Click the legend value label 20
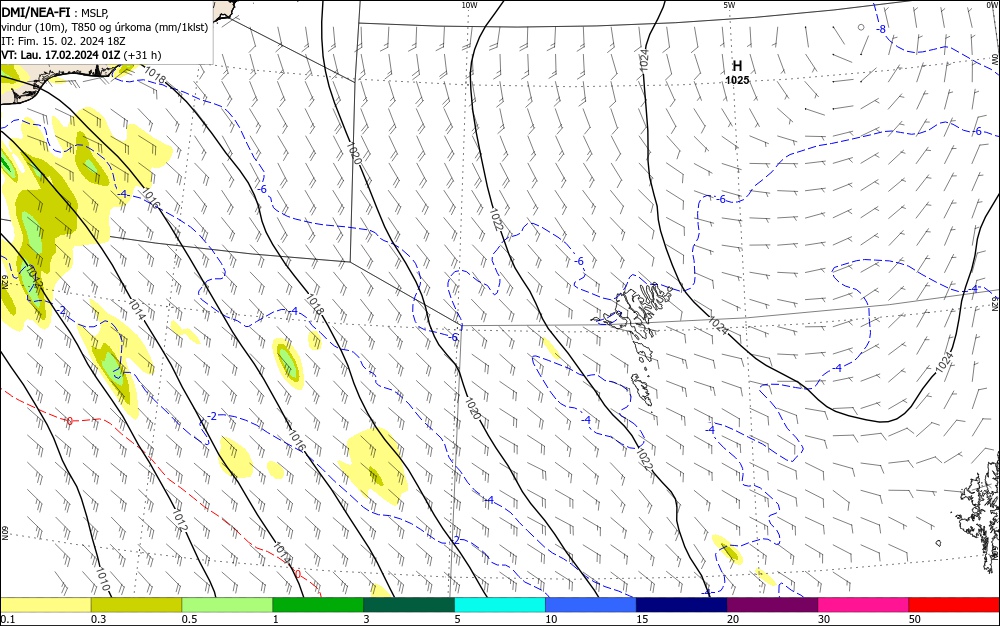Screen dimensions: 1000x626 (x=733, y=619)
